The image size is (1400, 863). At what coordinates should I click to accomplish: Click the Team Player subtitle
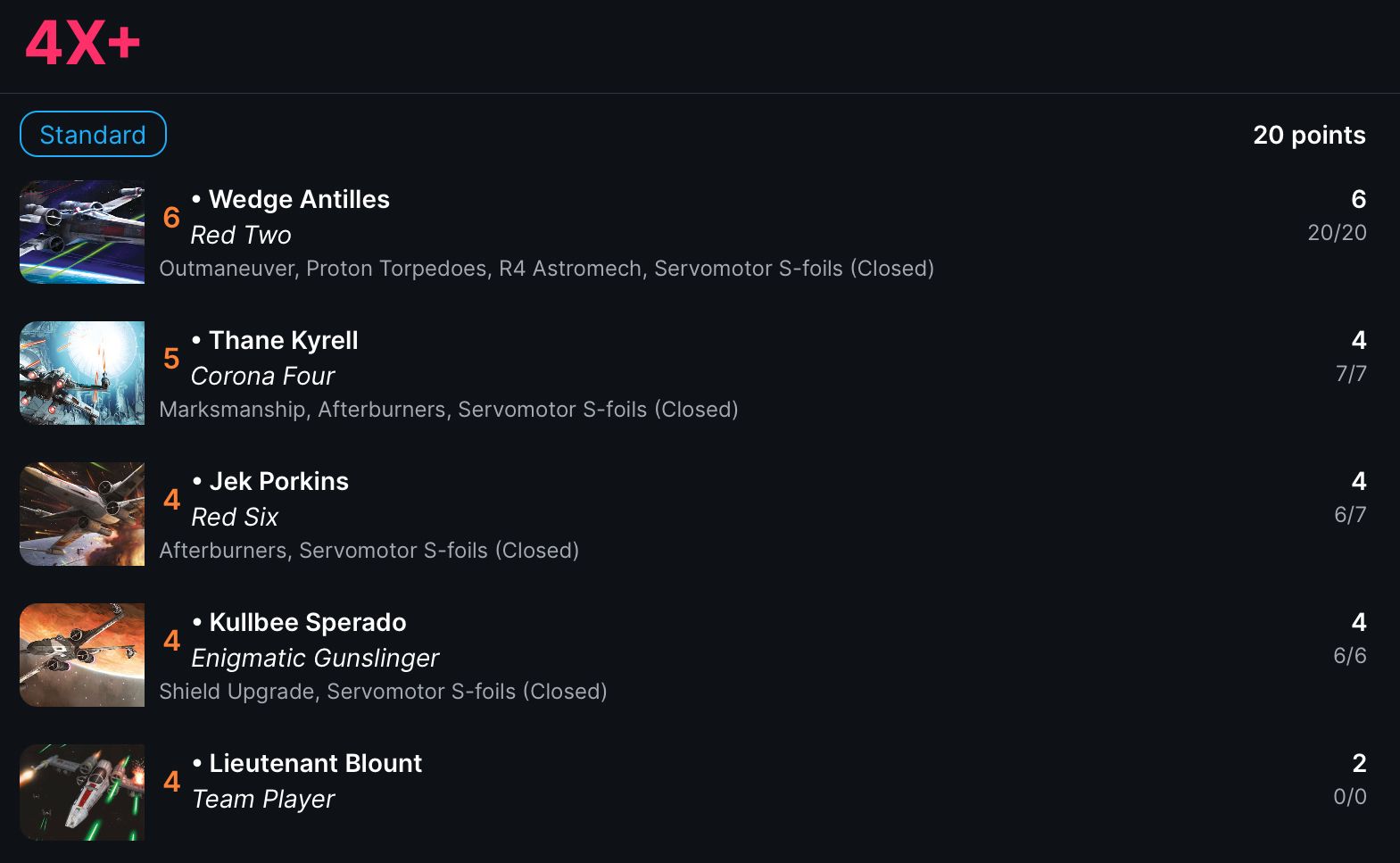pos(263,800)
